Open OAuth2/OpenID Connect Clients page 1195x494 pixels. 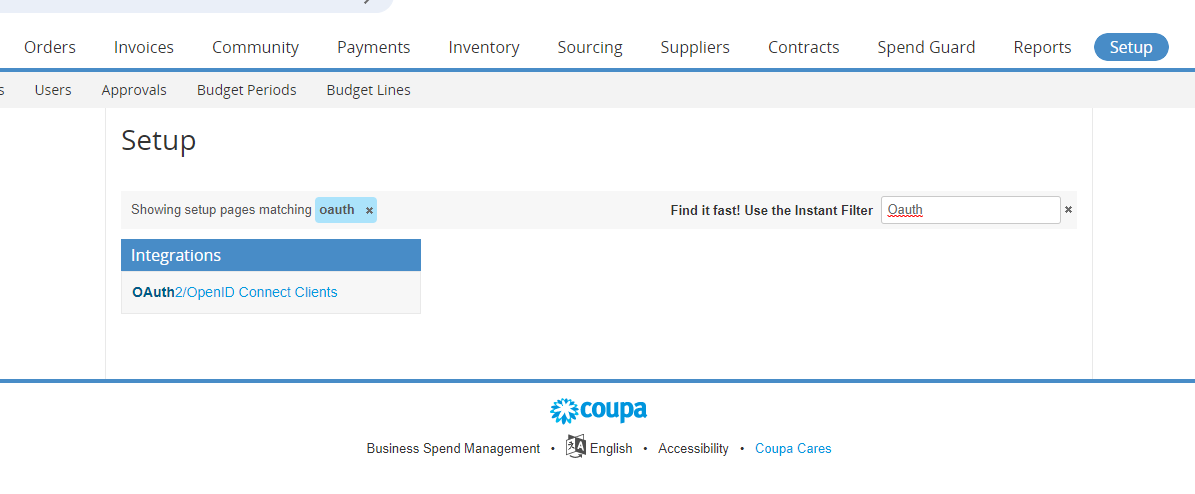coord(235,292)
